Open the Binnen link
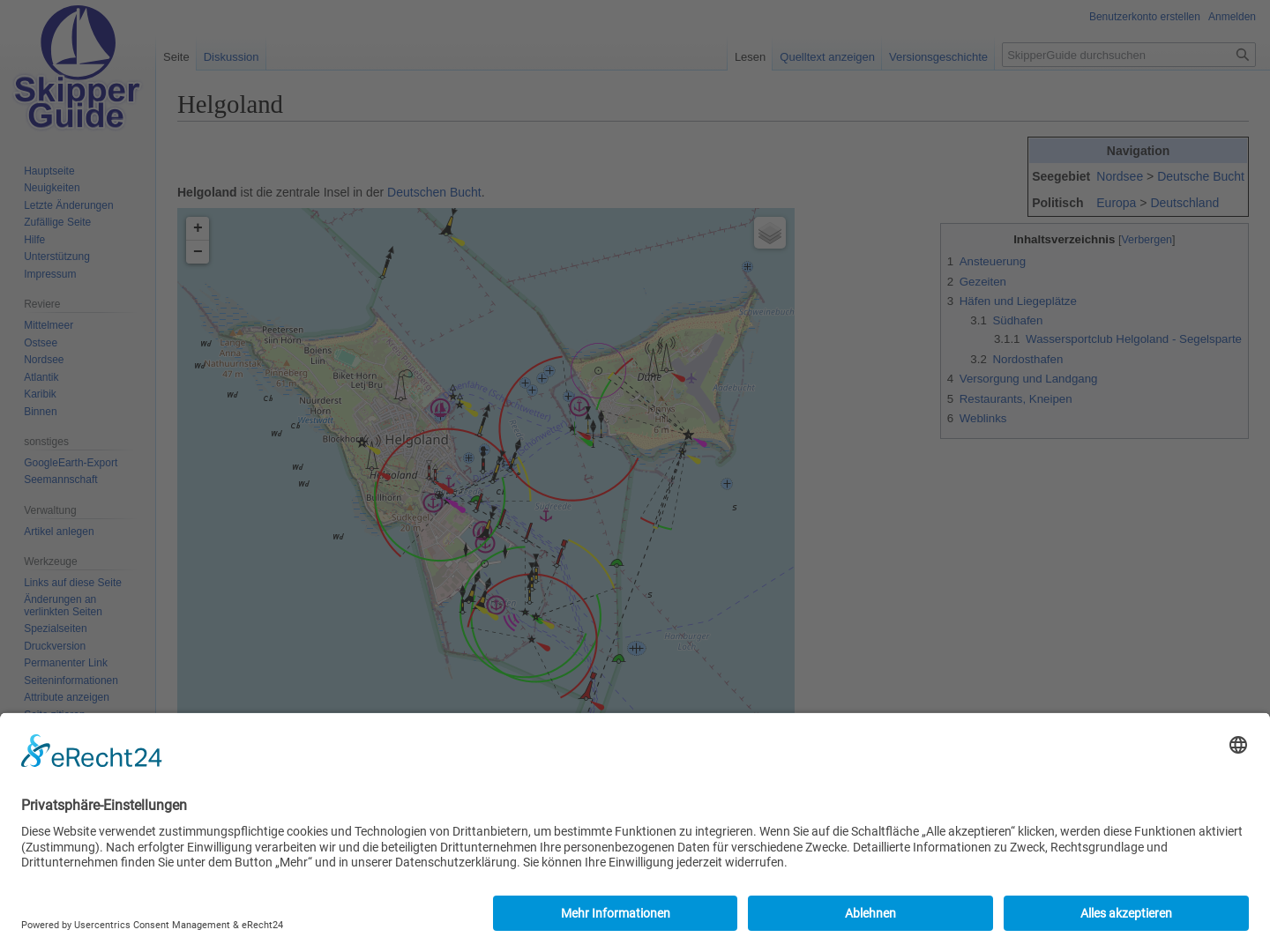 tap(41, 412)
